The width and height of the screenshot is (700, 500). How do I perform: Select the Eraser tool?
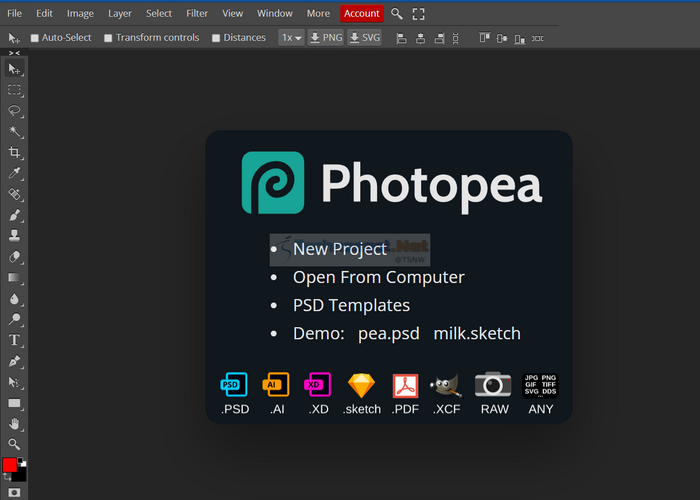(14, 257)
